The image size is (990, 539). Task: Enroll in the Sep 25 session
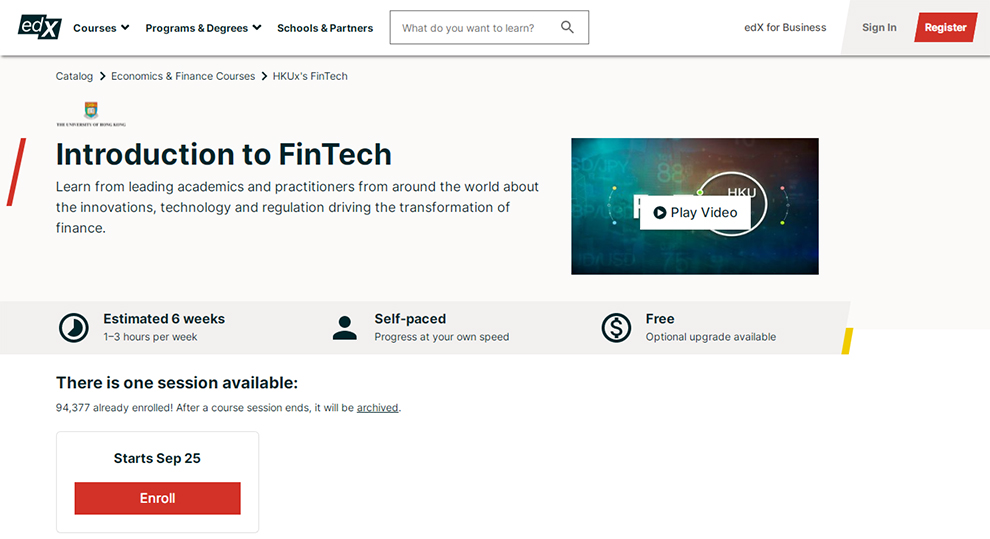pos(157,498)
